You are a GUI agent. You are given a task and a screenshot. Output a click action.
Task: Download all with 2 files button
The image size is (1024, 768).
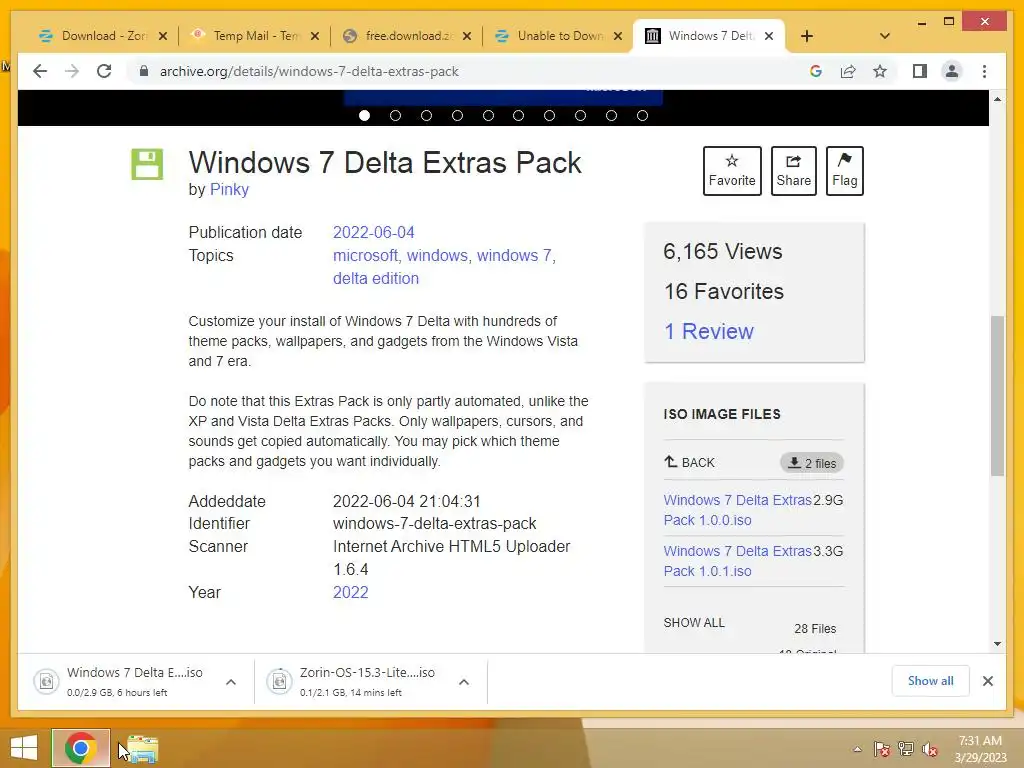coord(812,463)
